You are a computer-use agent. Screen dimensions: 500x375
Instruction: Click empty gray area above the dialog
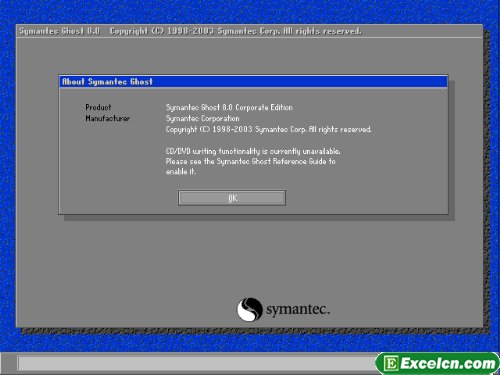pyautogui.click(x=249, y=56)
